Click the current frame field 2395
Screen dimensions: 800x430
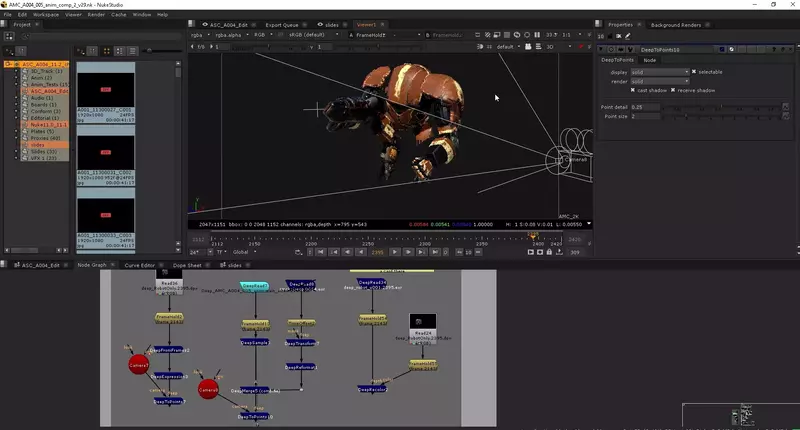(x=378, y=252)
